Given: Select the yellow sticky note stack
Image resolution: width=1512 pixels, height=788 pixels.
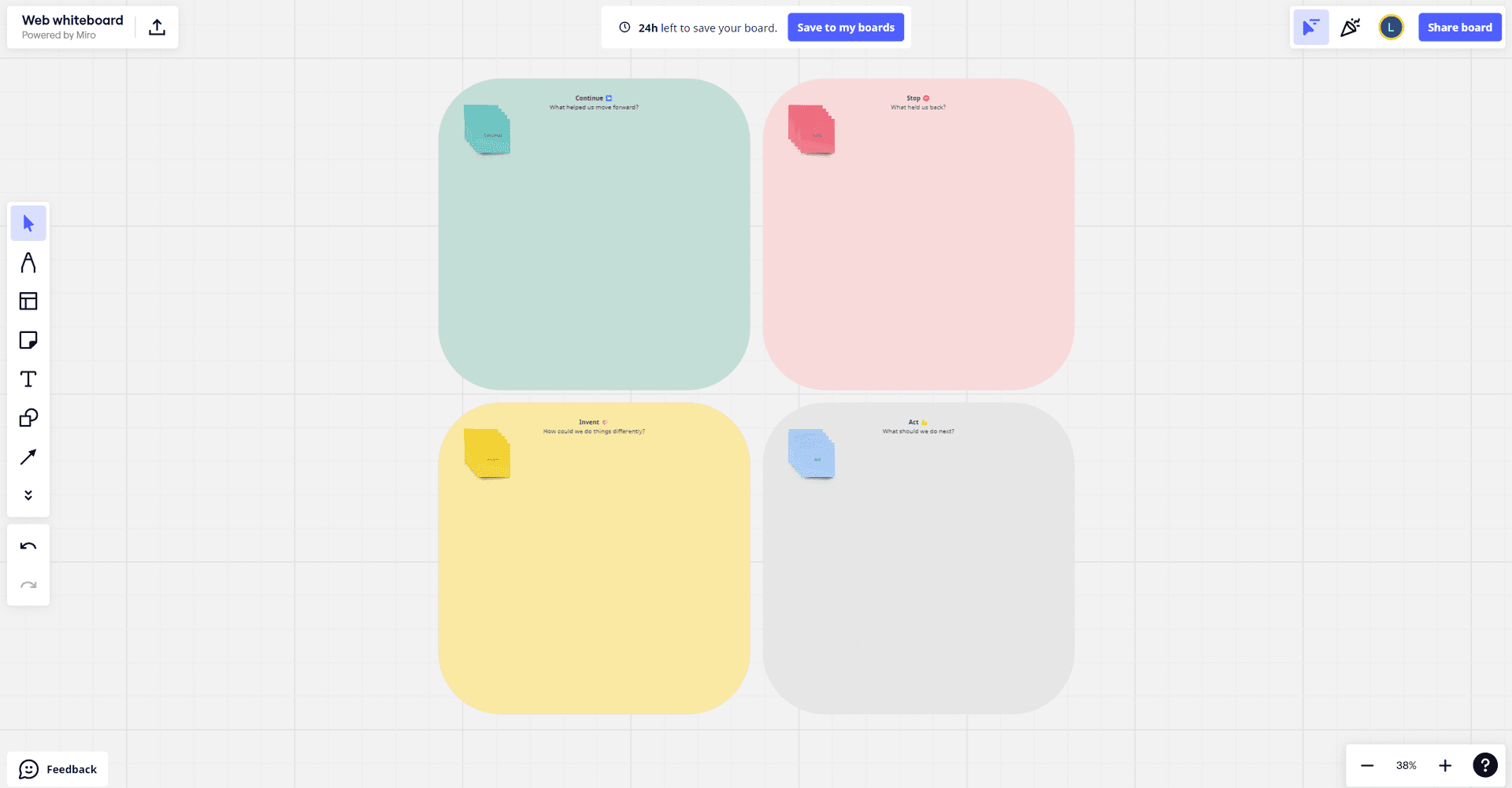Looking at the screenshot, I should pyautogui.click(x=487, y=453).
